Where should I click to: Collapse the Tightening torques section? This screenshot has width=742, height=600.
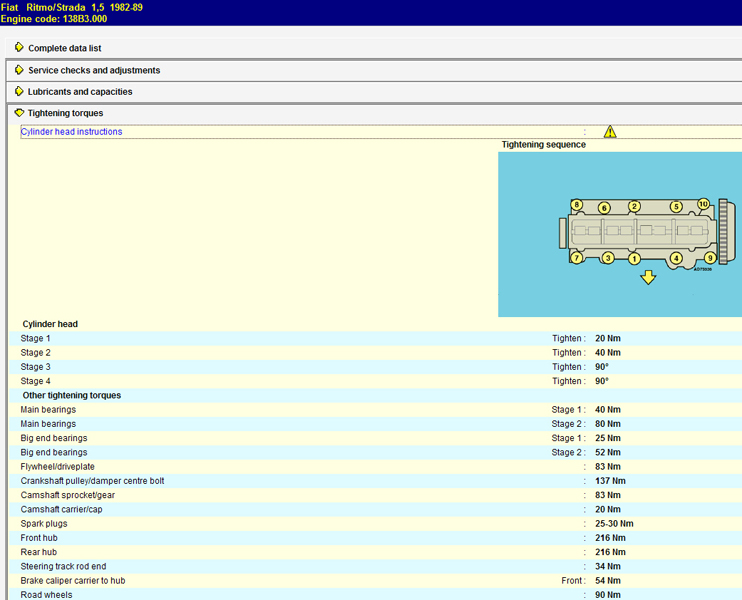tap(65, 114)
